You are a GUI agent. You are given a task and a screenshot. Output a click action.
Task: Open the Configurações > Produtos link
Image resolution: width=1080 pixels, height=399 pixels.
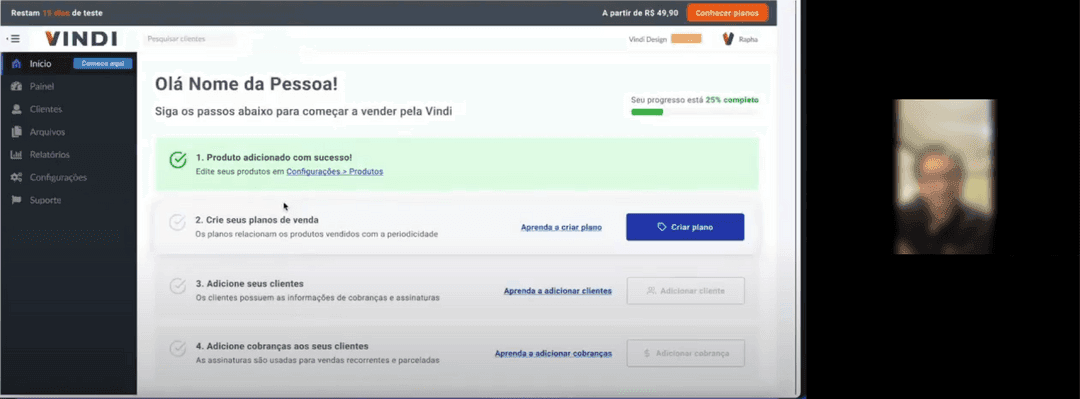[335, 171]
